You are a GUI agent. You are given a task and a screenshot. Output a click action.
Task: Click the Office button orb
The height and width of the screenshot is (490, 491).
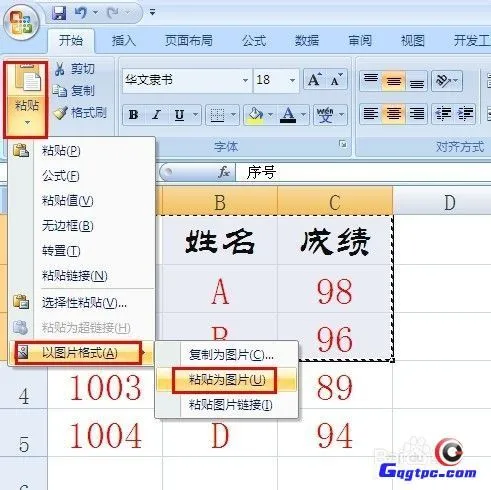click(21, 23)
